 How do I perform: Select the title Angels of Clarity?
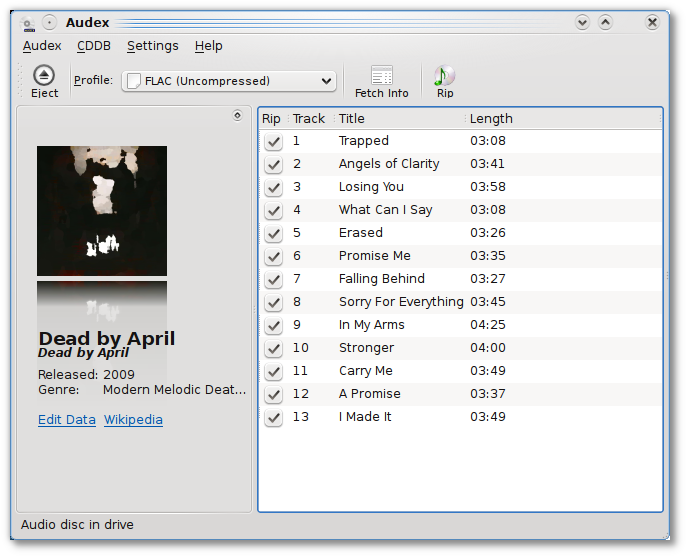389,163
